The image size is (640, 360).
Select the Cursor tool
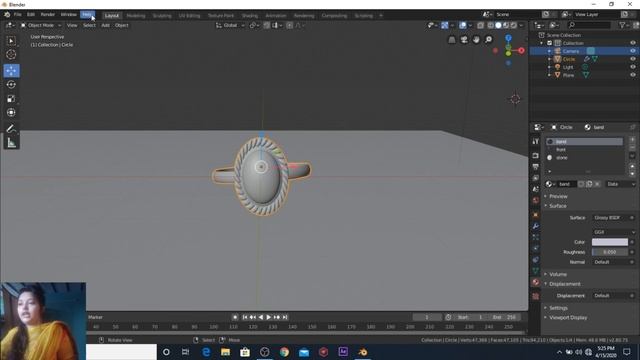coord(11,54)
